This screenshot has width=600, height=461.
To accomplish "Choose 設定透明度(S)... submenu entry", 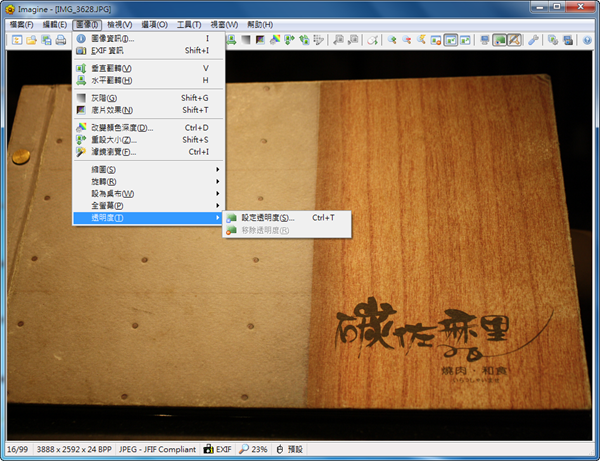I will pos(287,218).
